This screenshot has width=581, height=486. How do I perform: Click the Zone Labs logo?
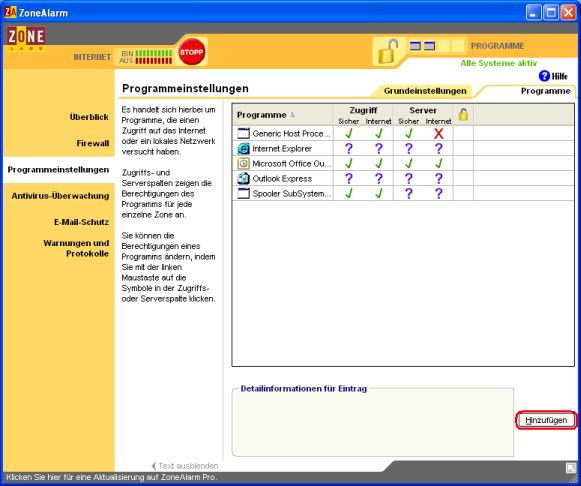26,38
